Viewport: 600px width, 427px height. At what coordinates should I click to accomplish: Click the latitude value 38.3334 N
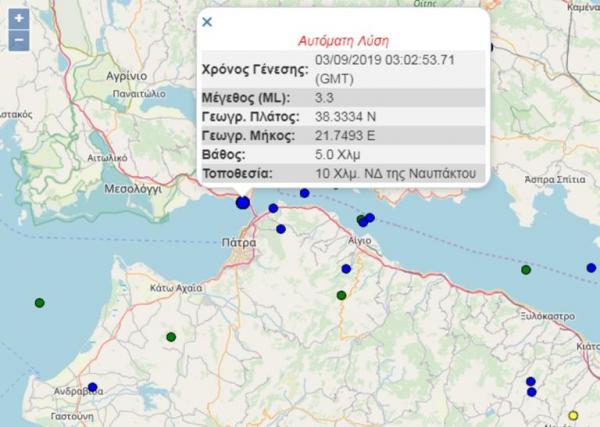pyautogui.click(x=345, y=116)
